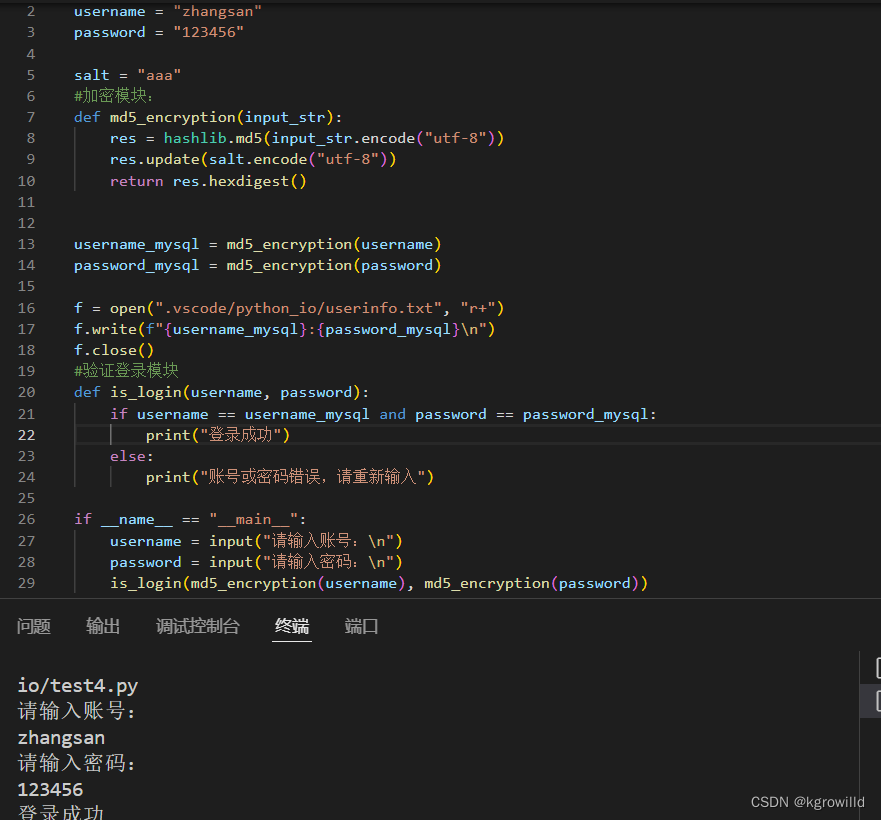
Task: Click line number 7 in gutter
Action: point(31,117)
